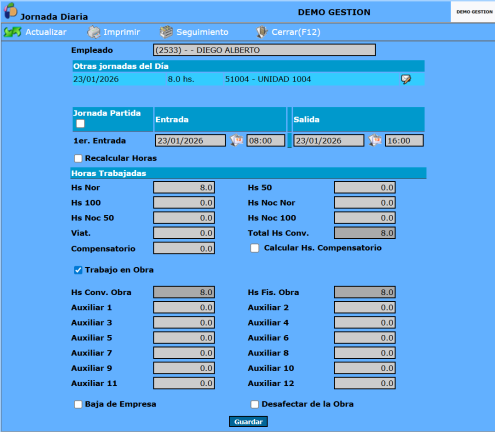Uncheck the Trabajo en Obra checkbox

pos(78,270)
